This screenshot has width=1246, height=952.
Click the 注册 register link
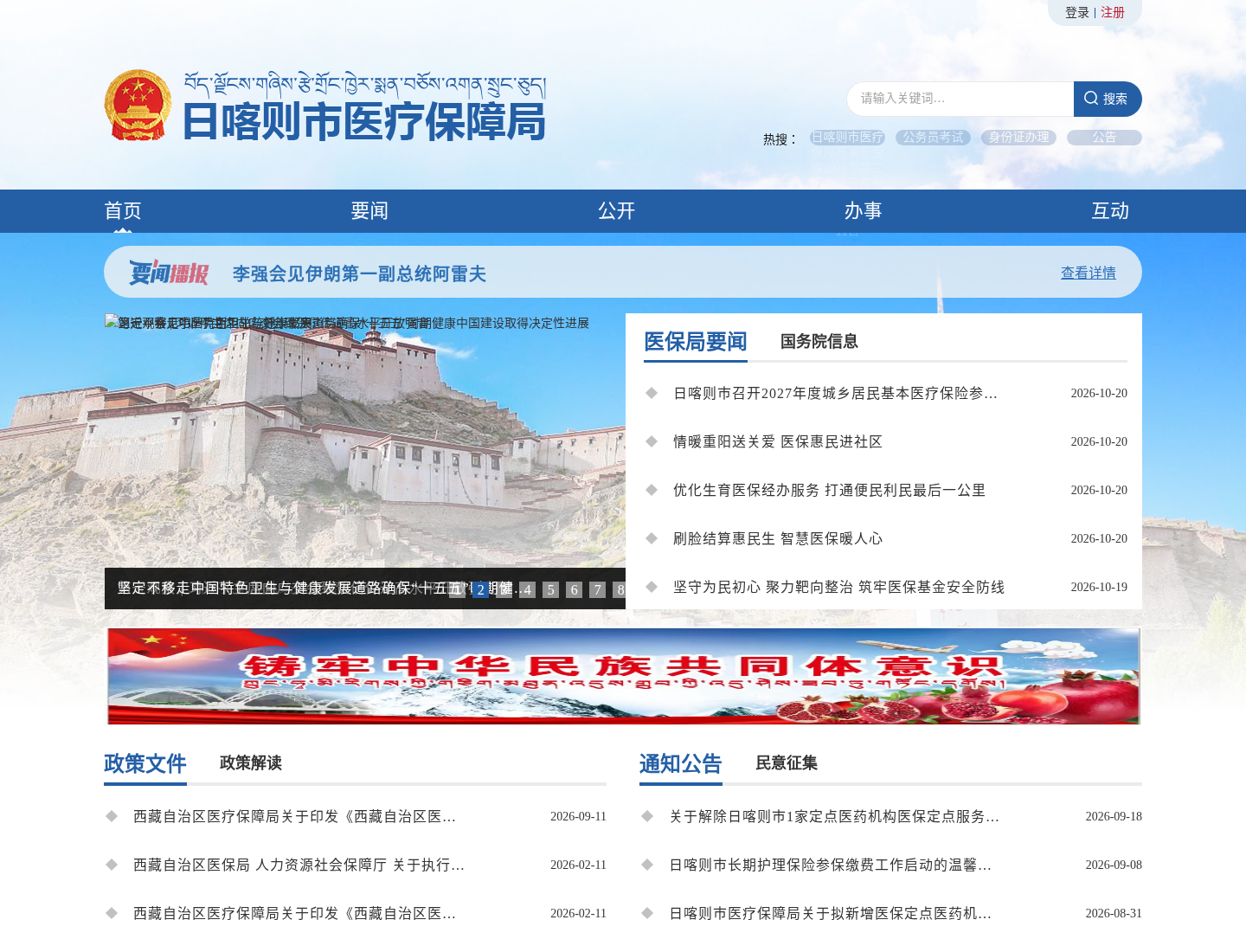pos(1113,12)
